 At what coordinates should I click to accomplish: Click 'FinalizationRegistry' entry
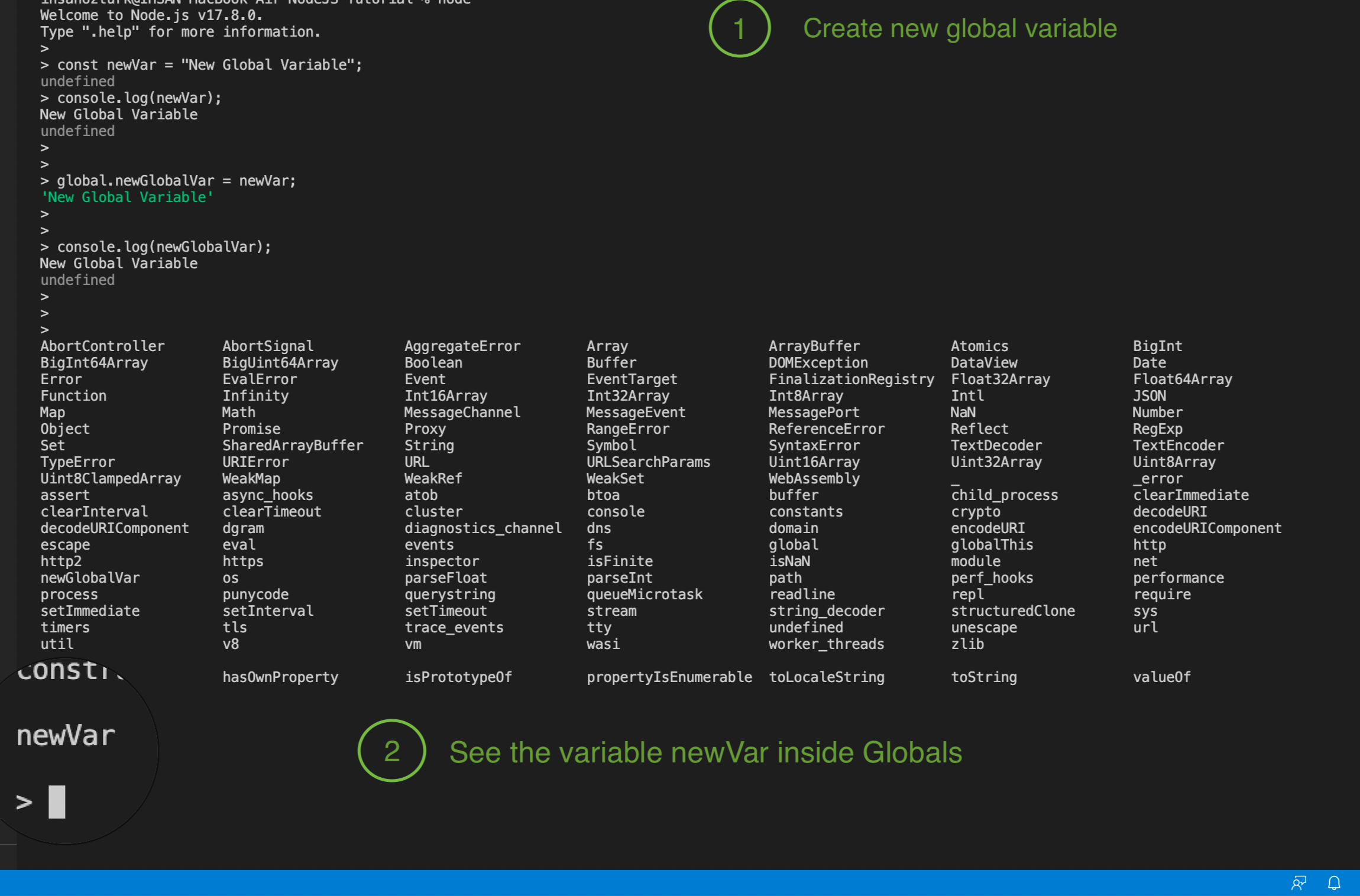coord(851,379)
